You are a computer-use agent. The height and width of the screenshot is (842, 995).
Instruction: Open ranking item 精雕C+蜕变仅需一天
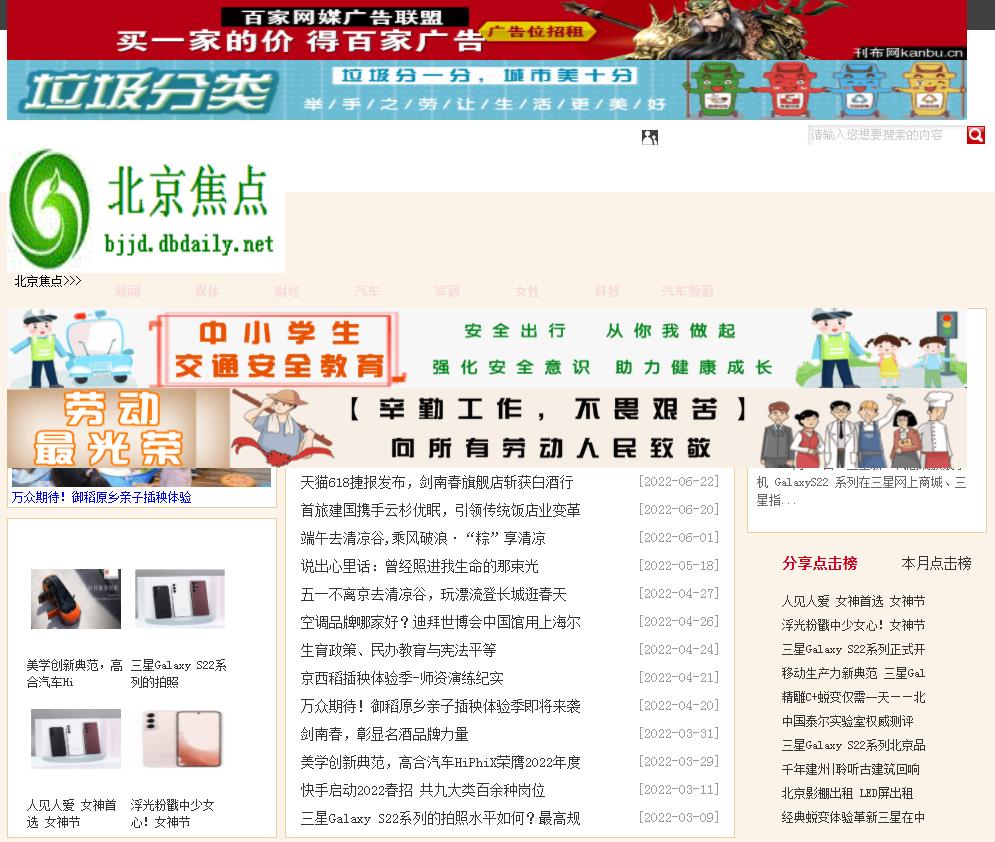click(853, 697)
